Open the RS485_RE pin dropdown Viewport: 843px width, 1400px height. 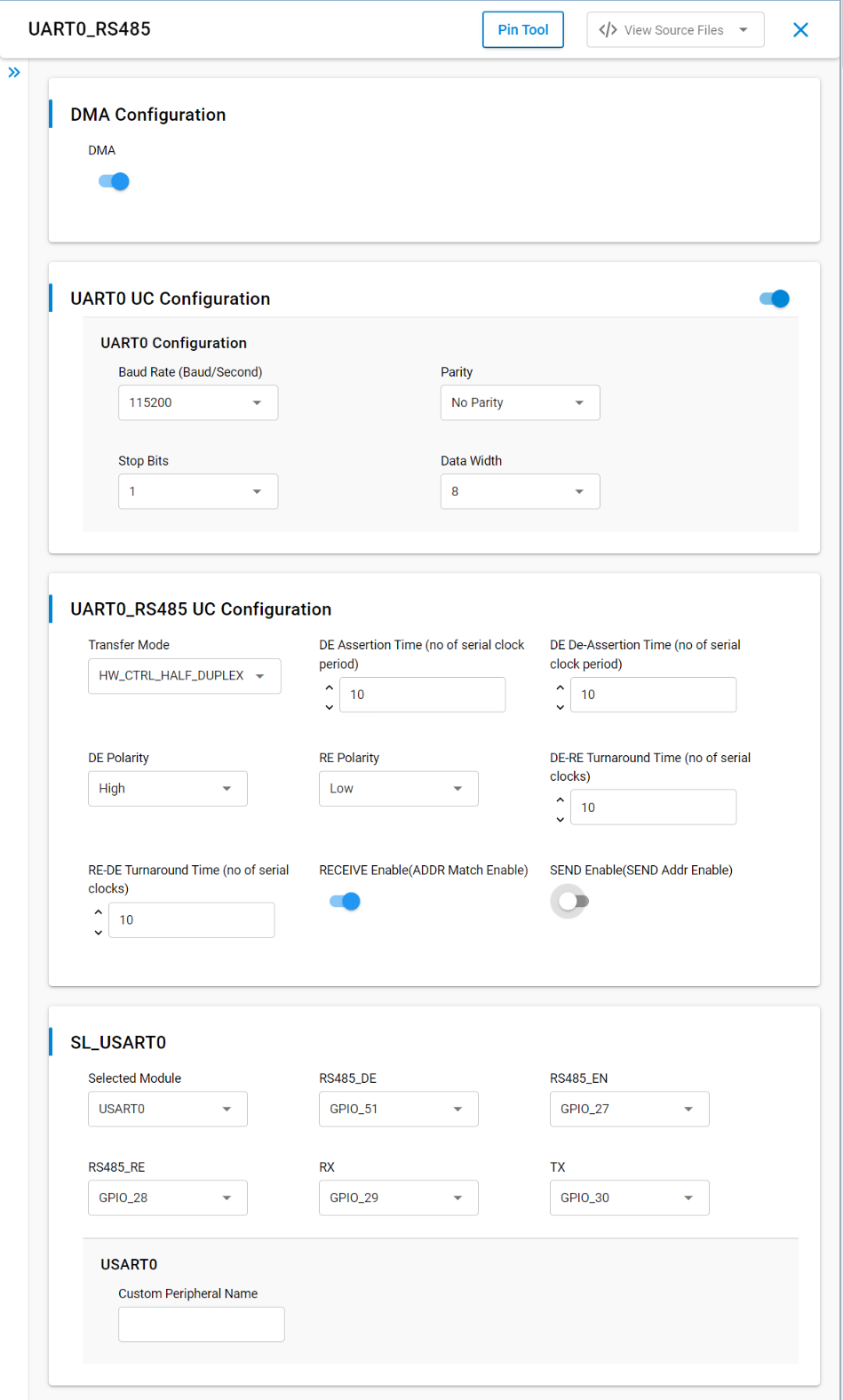168,1197
